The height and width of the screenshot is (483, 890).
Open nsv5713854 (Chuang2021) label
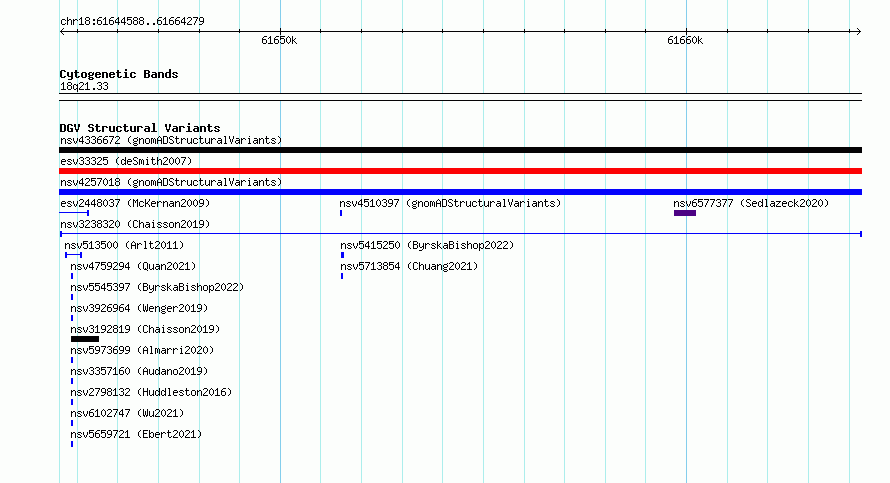pos(409,266)
